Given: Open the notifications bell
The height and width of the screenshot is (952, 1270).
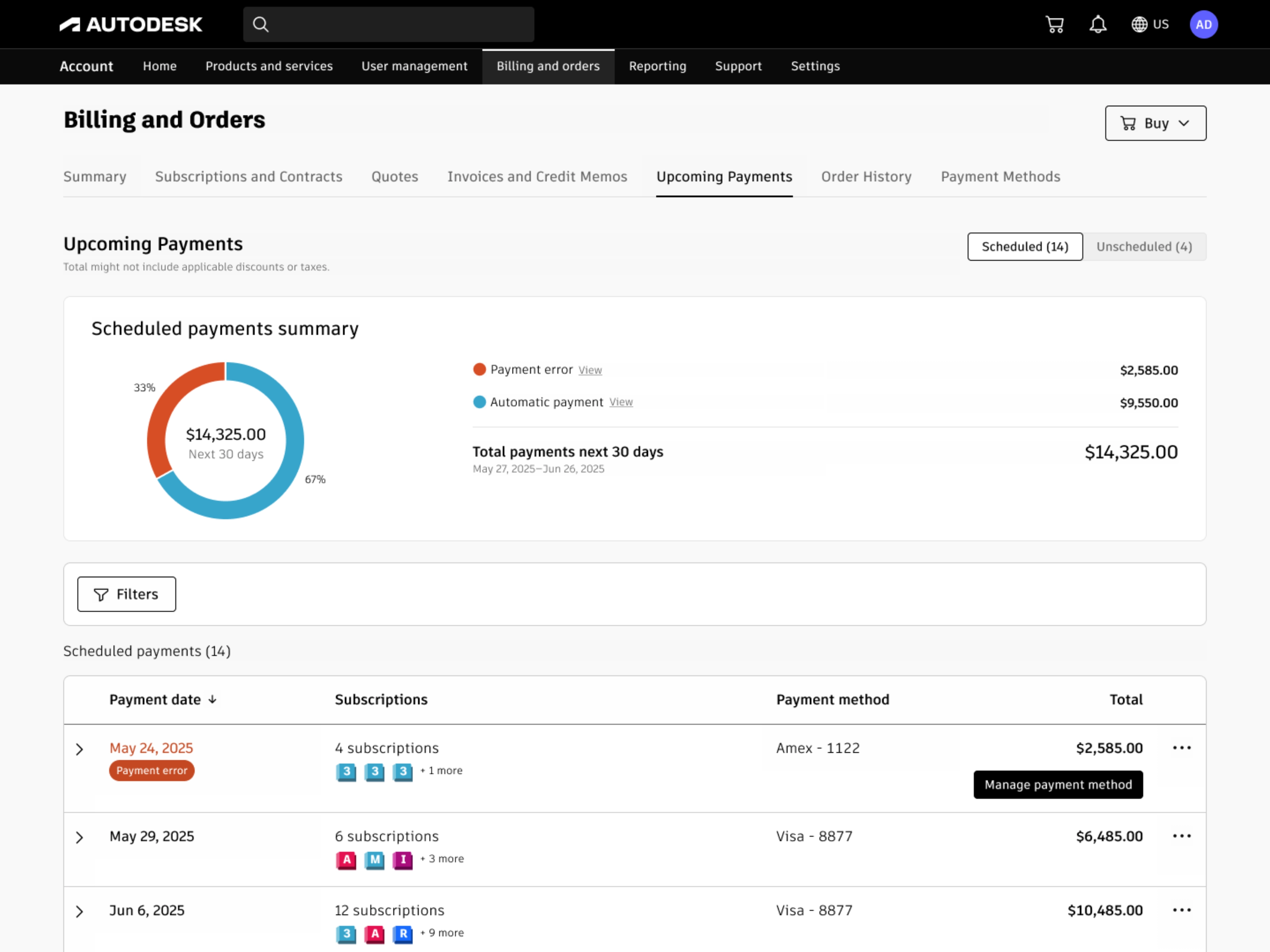Looking at the screenshot, I should coord(1098,24).
